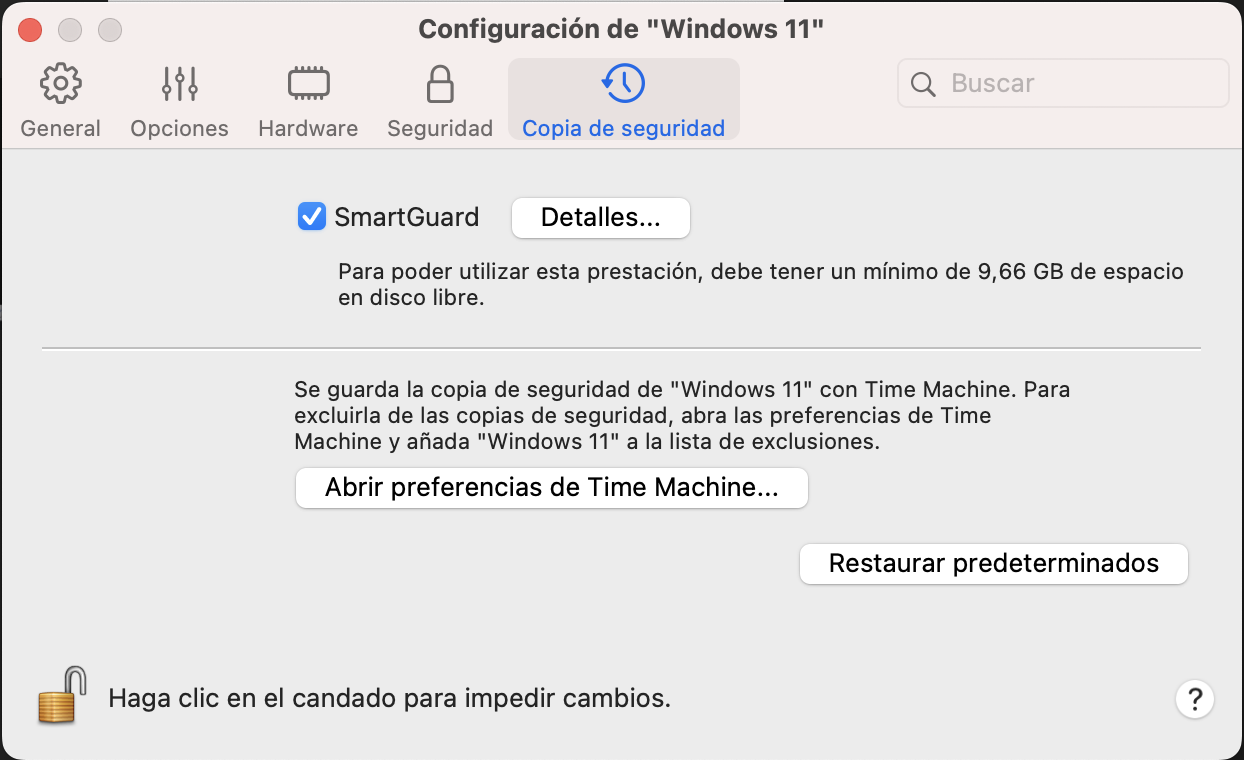Open SmartGuard Detalles... button
1244x760 pixels.
click(600, 218)
